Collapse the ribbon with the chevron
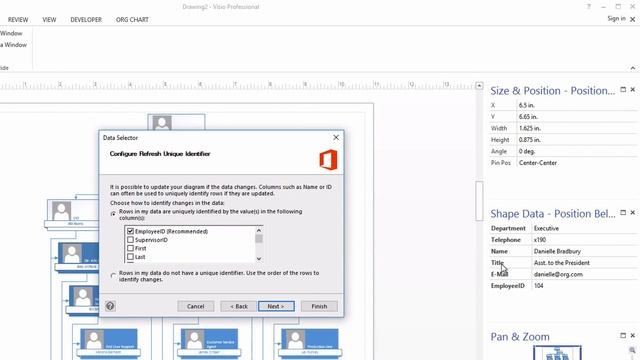640x360 pixels. click(x=633, y=68)
